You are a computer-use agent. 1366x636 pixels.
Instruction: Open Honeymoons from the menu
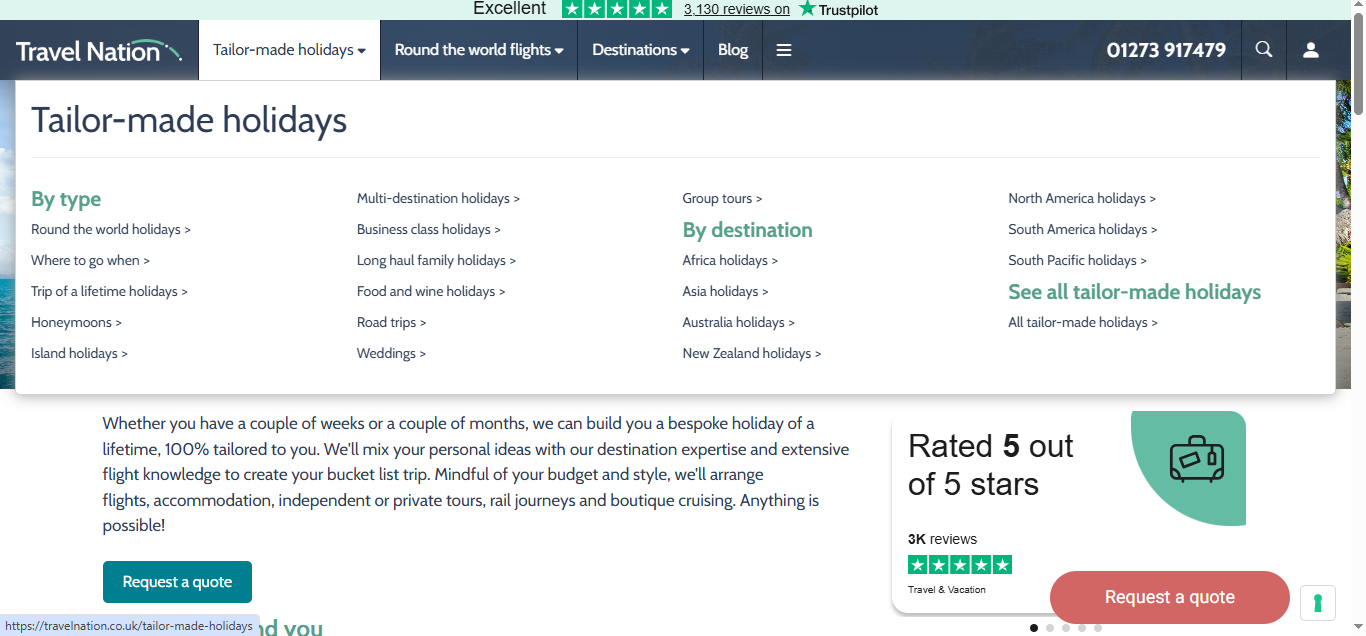(x=76, y=323)
